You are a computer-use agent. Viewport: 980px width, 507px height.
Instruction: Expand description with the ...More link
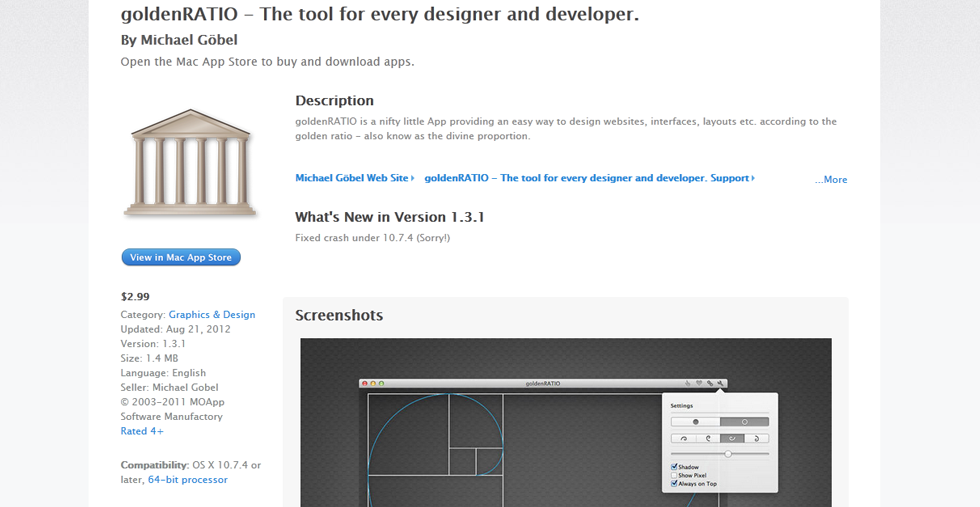(x=831, y=179)
